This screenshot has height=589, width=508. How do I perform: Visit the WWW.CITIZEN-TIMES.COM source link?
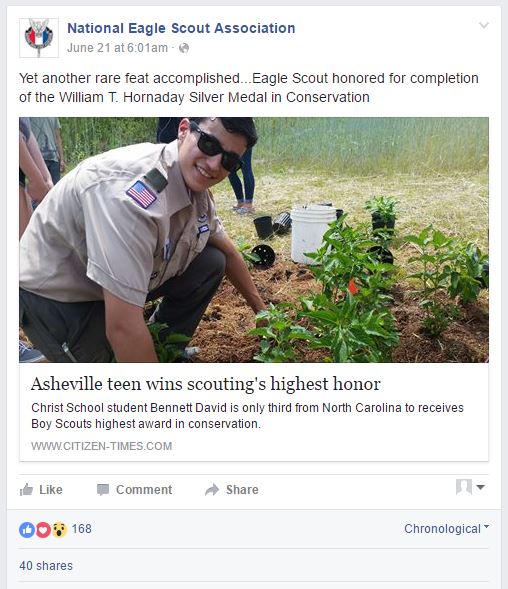101,446
